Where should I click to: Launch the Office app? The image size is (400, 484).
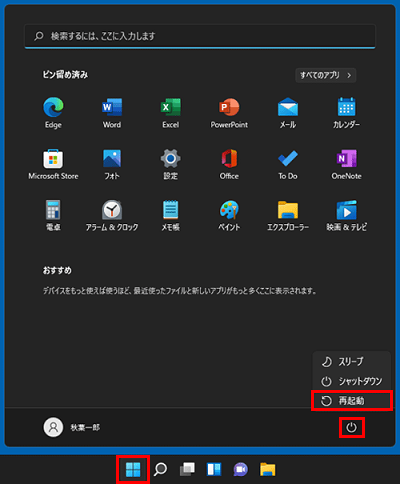coord(229,164)
